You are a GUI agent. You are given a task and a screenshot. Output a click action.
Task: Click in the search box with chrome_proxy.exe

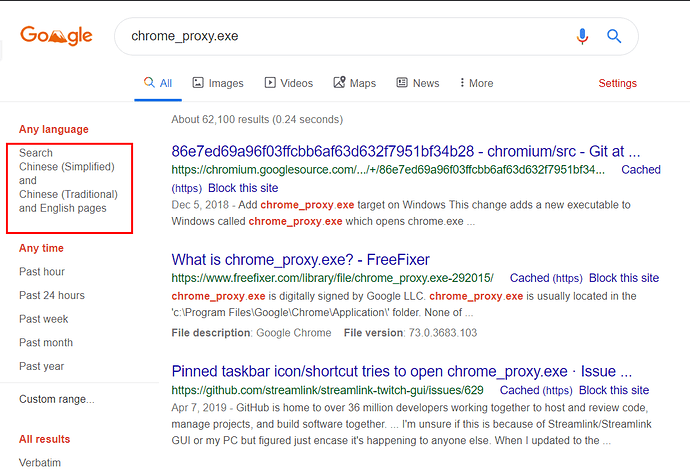340,37
